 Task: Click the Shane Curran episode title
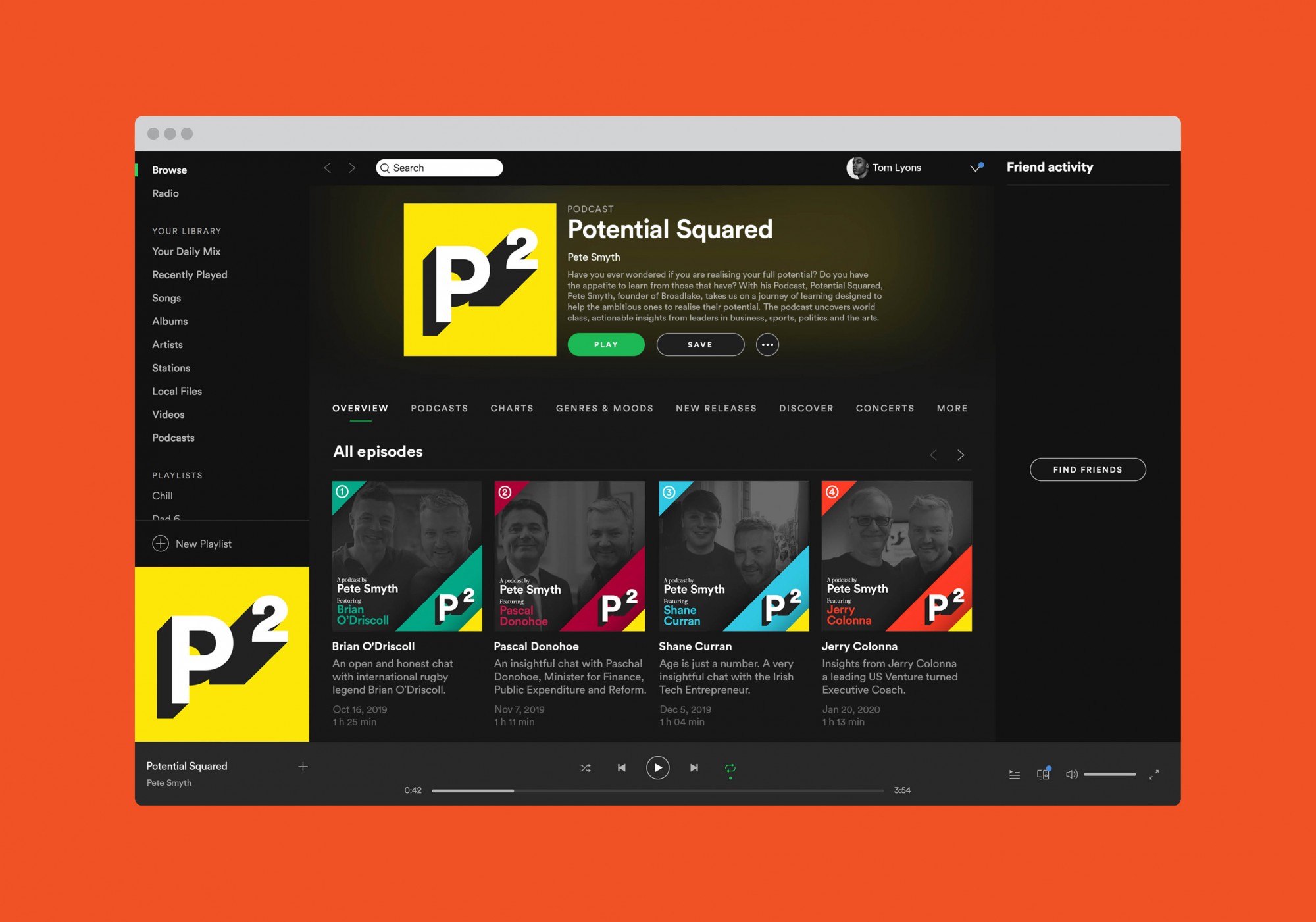coord(695,646)
